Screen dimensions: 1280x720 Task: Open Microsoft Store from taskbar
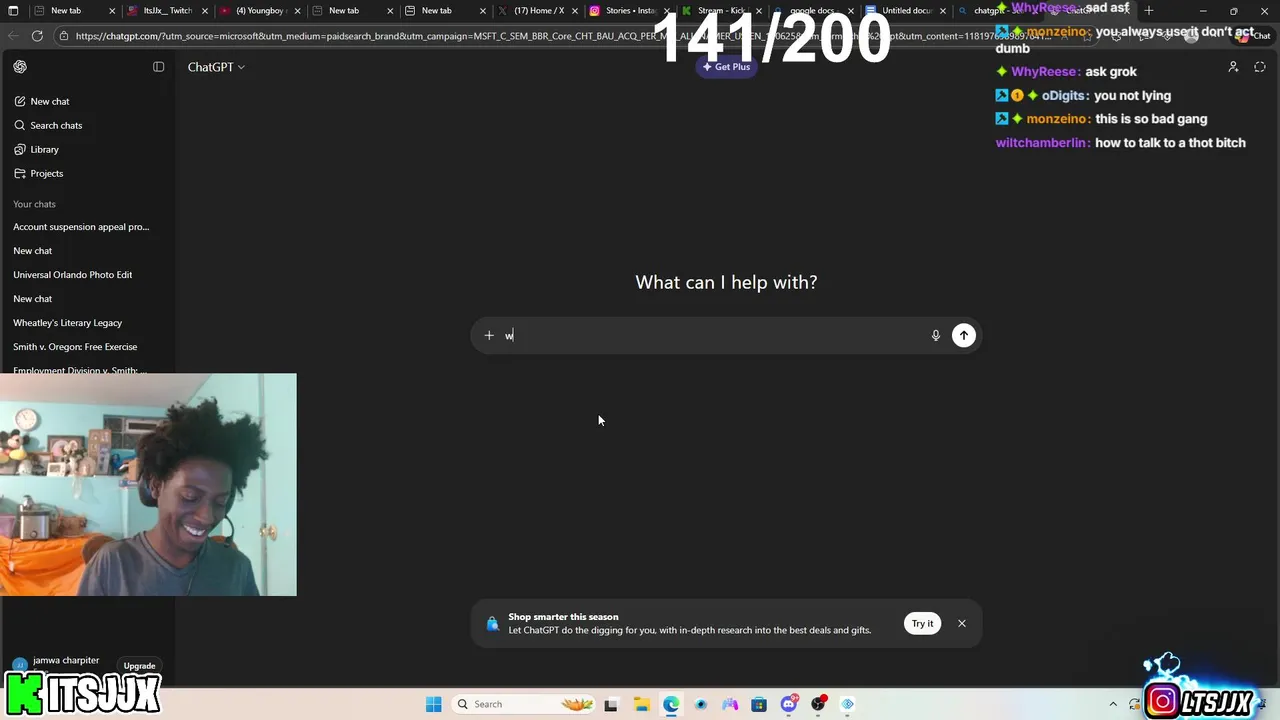(759, 704)
